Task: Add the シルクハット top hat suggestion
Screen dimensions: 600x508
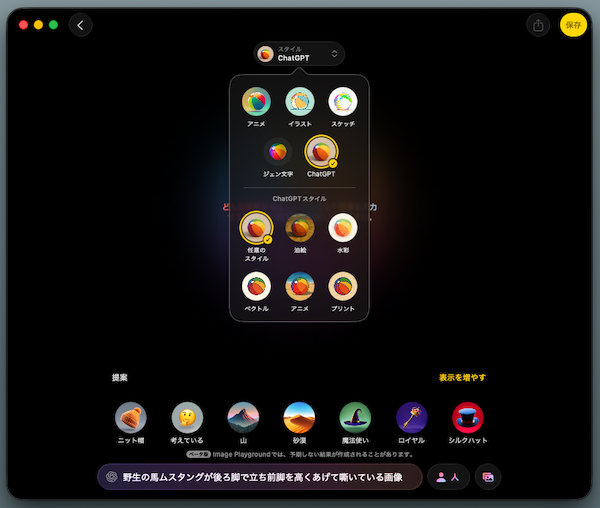Action: pos(468,418)
